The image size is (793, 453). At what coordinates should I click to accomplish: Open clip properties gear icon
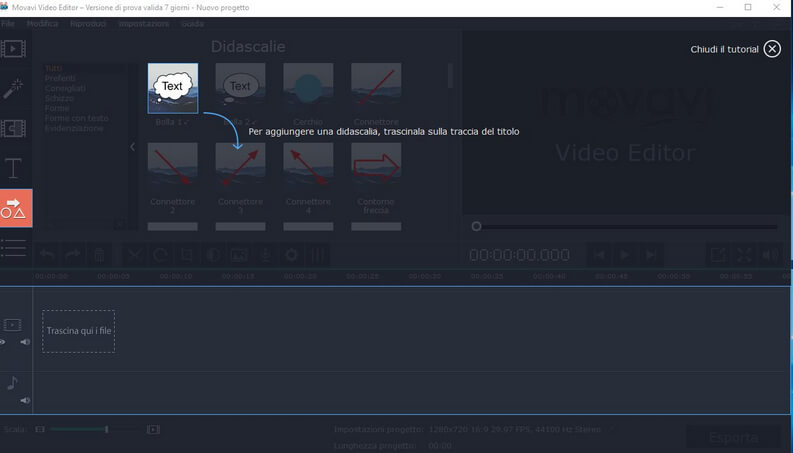click(x=291, y=255)
